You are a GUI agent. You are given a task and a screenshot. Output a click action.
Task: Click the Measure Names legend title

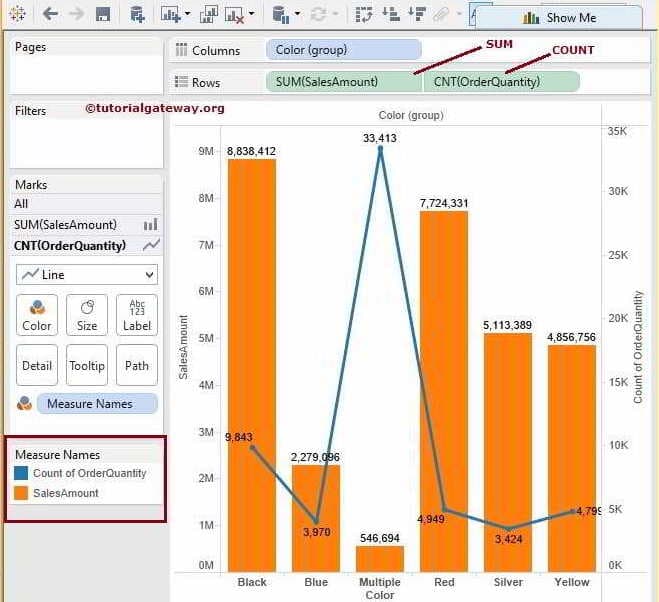point(58,454)
